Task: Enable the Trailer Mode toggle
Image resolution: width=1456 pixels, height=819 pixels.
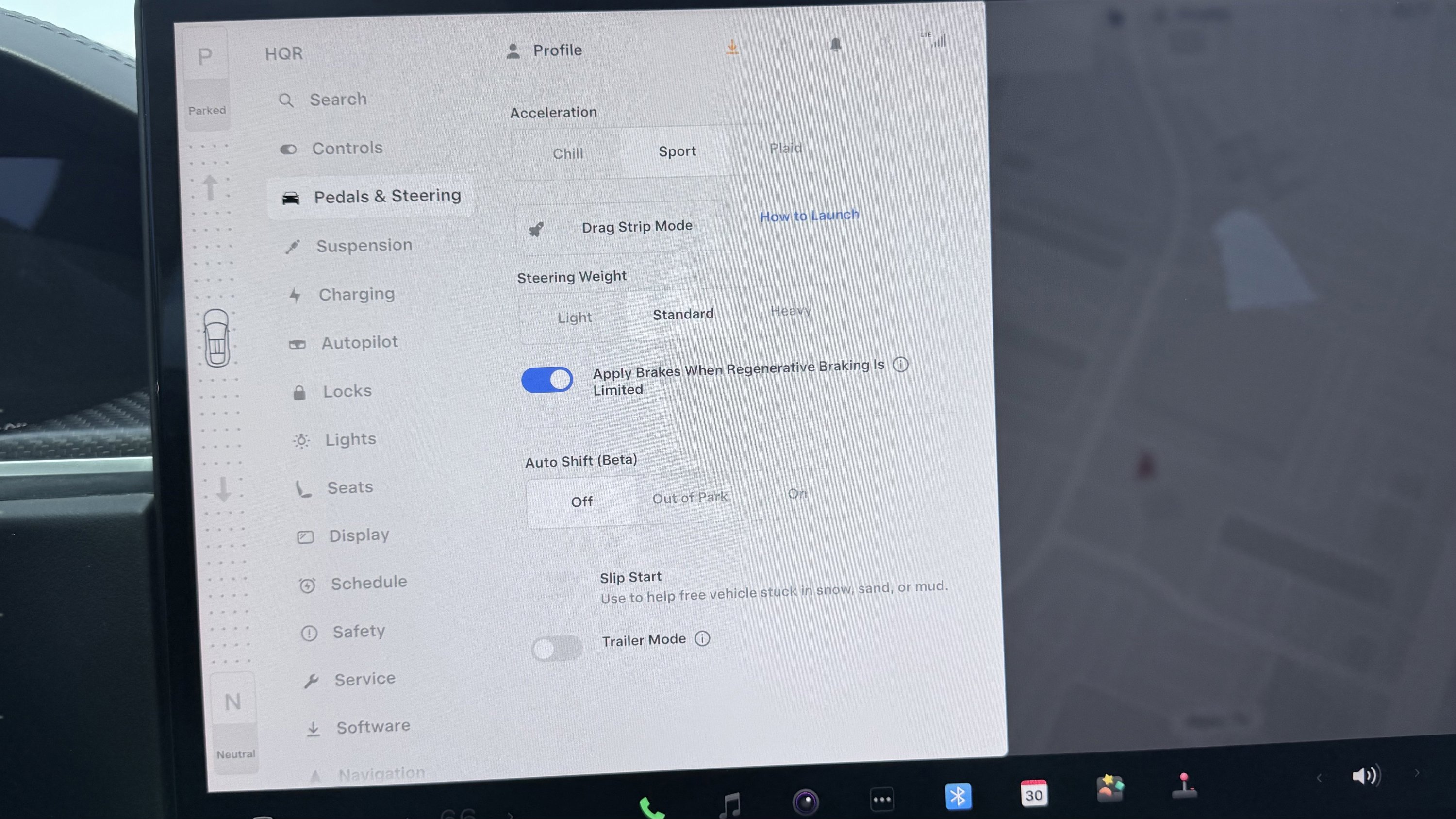Action: (x=556, y=648)
